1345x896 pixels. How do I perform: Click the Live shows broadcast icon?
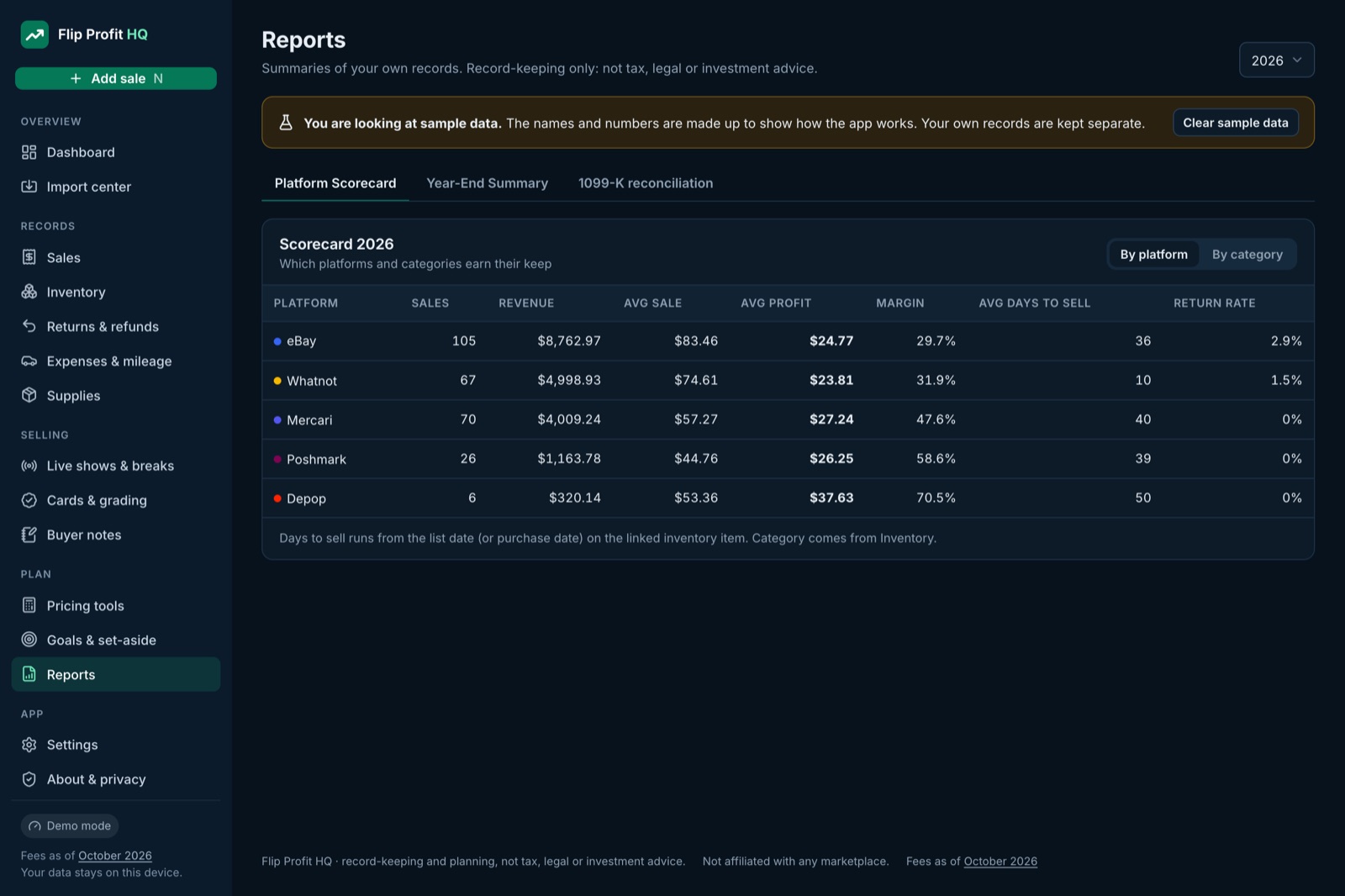[x=29, y=466]
